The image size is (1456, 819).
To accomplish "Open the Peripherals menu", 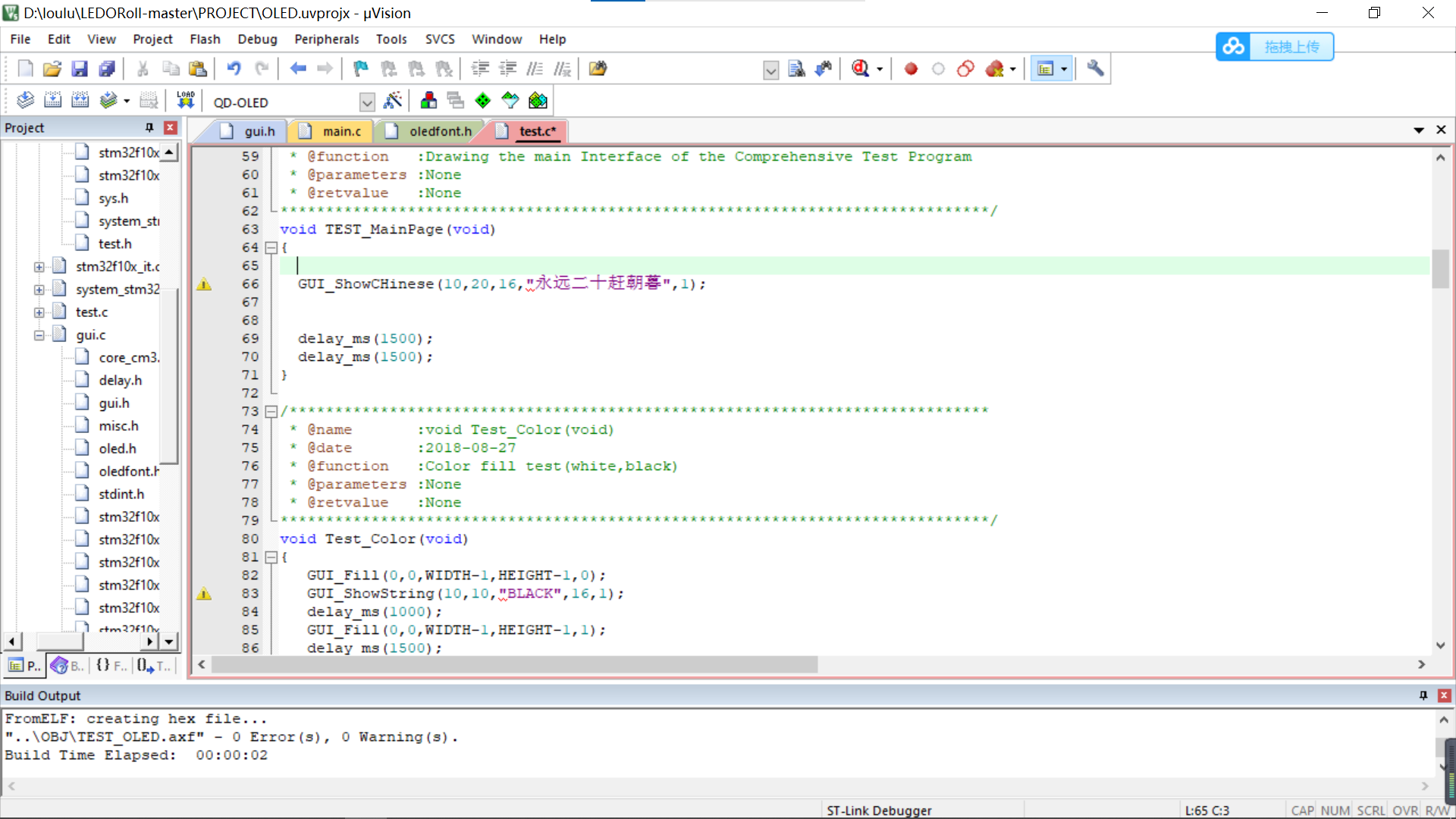I will pyautogui.click(x=326, y=39).
